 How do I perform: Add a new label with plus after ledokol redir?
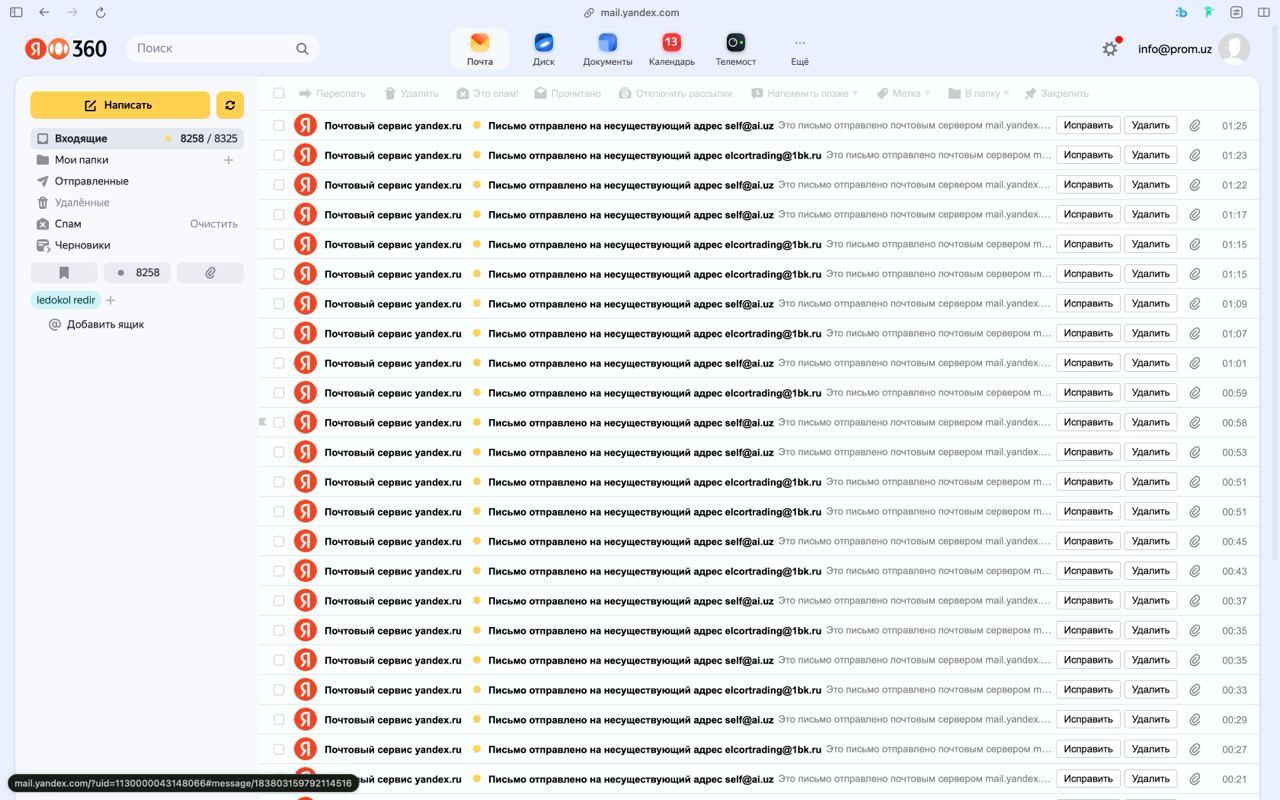pyautogui.click(x=111, y=300)
